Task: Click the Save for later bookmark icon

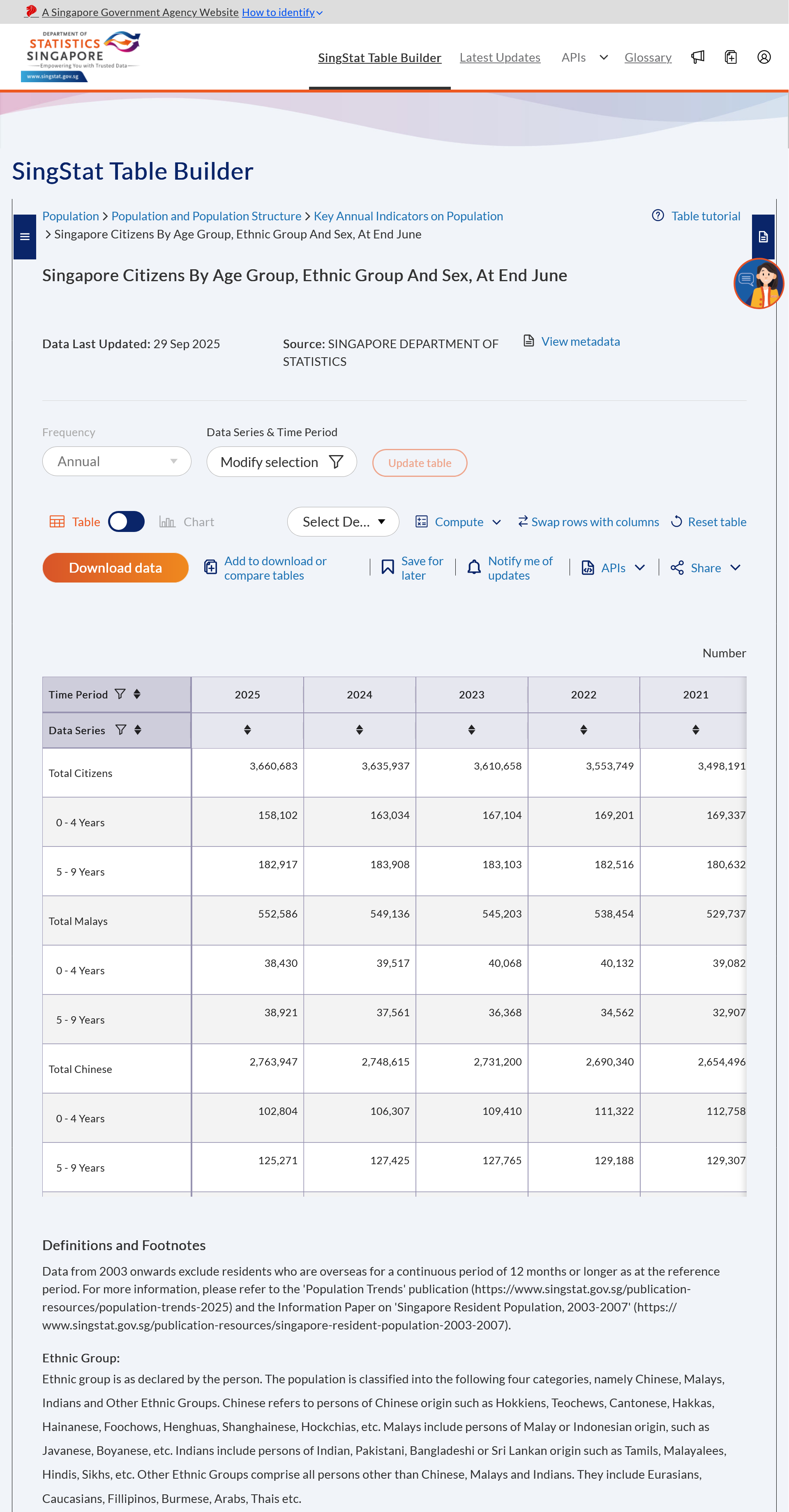Action: point(388,567)
